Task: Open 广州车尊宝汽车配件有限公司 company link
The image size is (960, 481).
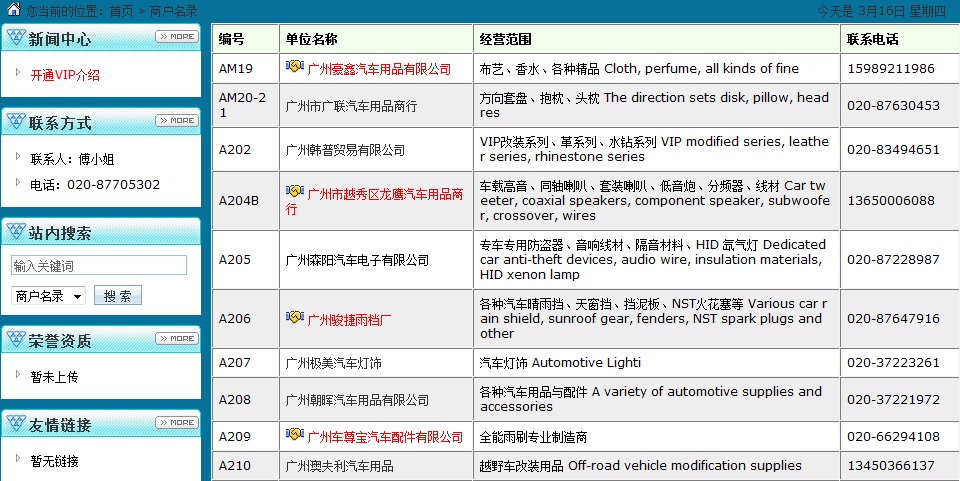Action: tap(385, 437)
